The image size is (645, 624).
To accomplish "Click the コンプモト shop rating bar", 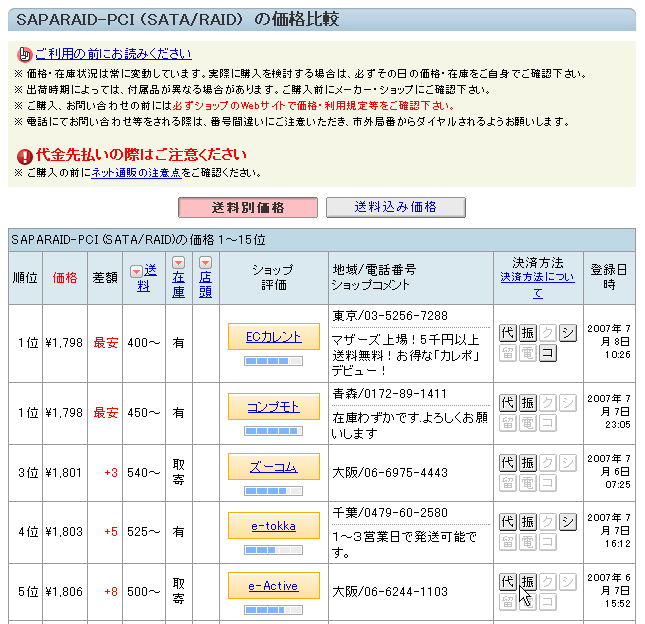I will click(274, 431).
